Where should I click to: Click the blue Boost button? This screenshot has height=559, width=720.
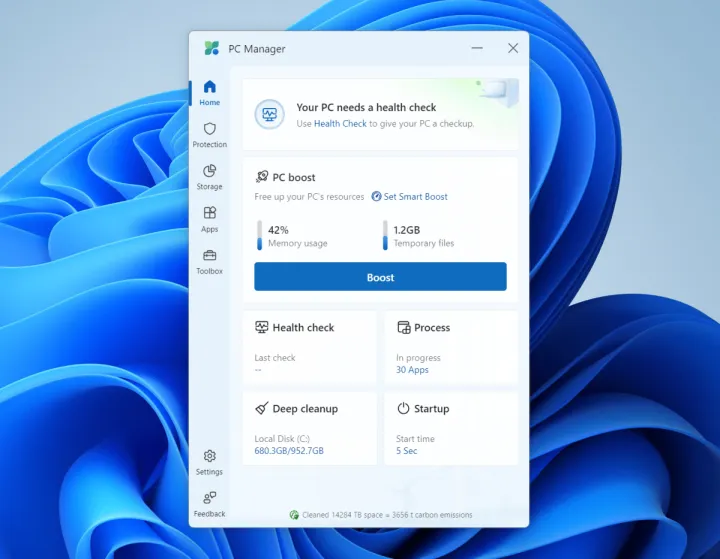coord(380,277)
